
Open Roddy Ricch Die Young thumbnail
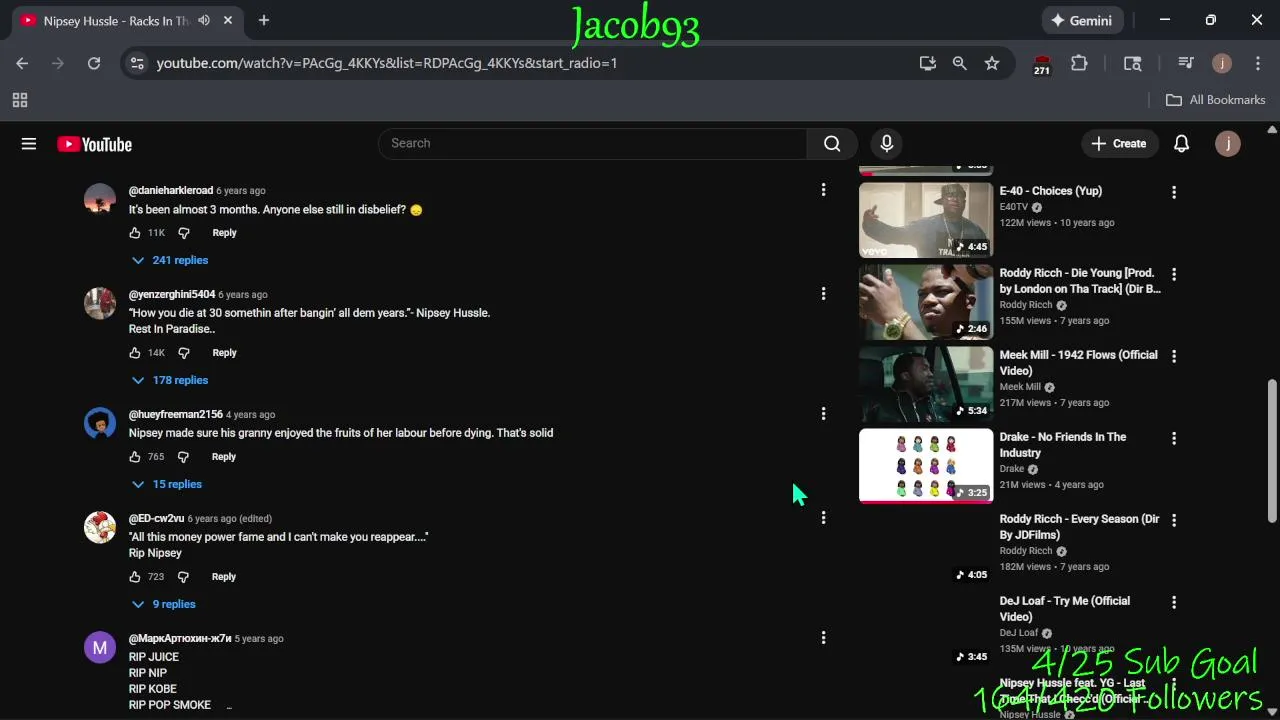coord(926,302)
